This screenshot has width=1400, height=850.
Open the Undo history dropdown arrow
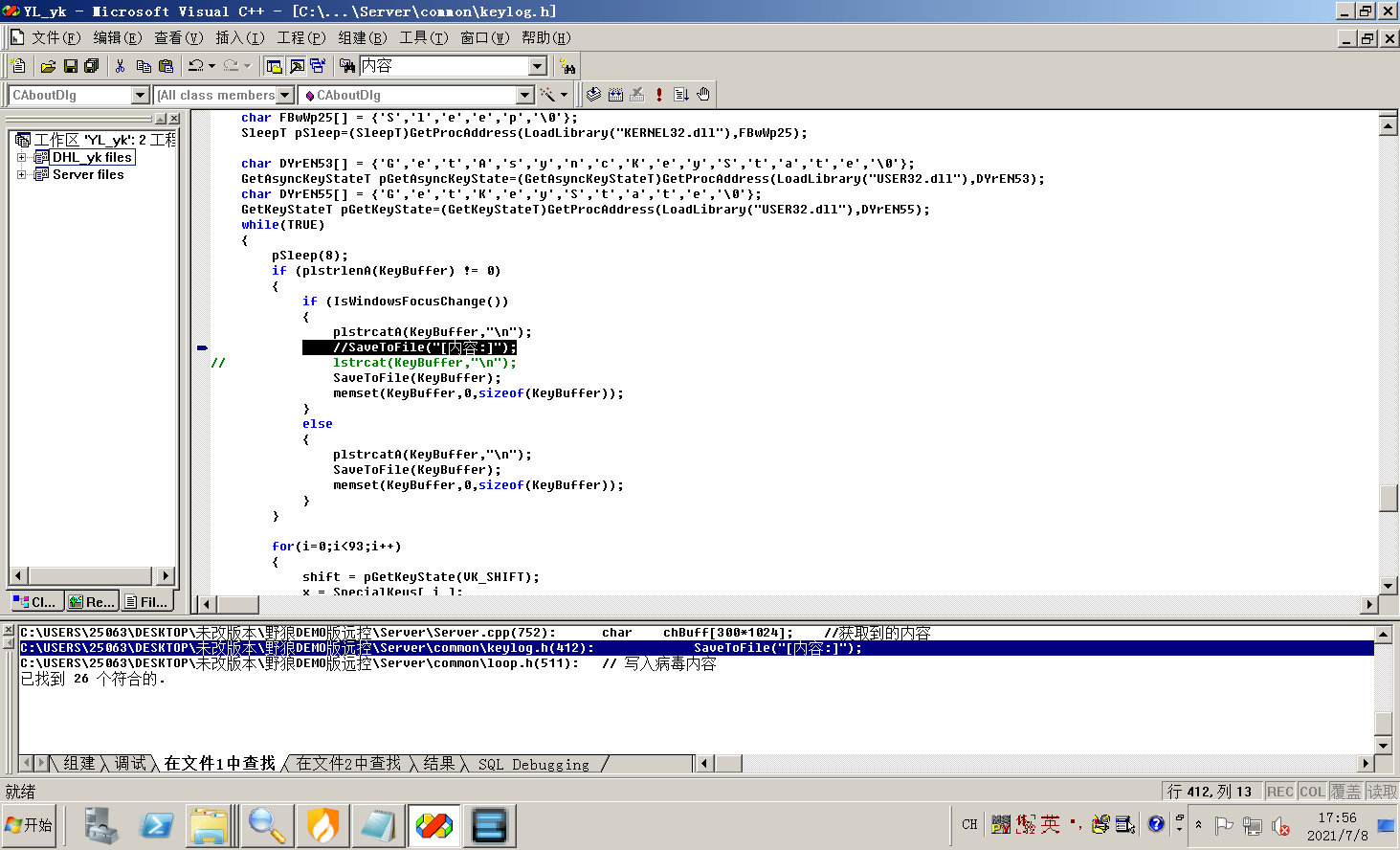(x=211, y=66)
